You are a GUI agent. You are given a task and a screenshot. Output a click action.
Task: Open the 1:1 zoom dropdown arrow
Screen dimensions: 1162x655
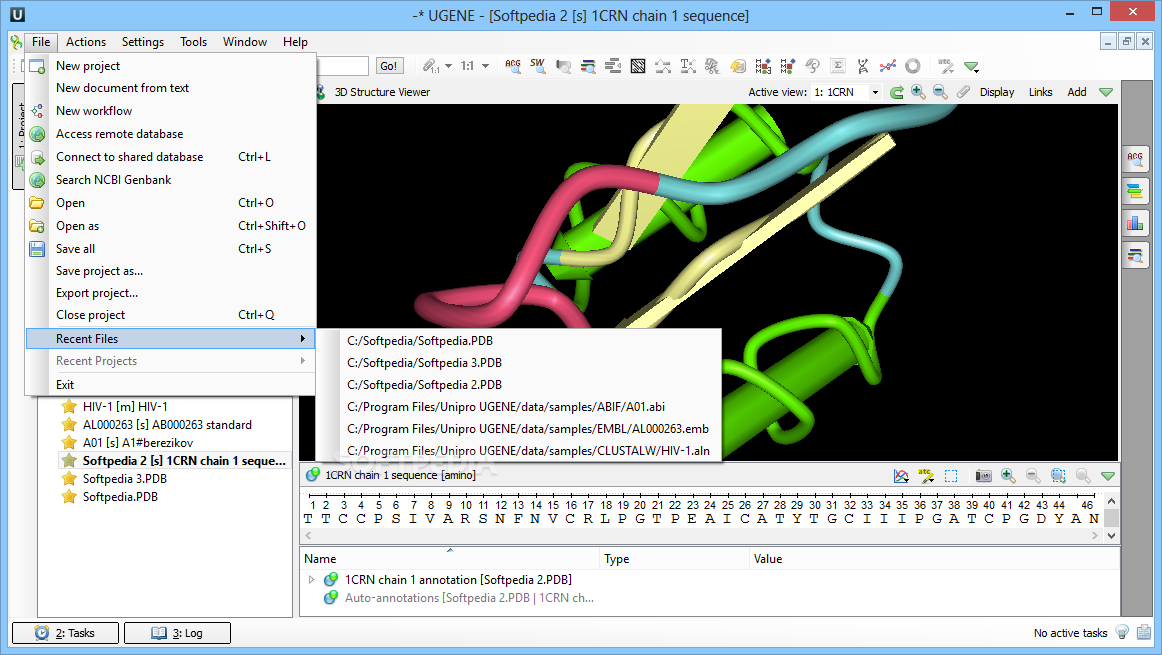485,66
